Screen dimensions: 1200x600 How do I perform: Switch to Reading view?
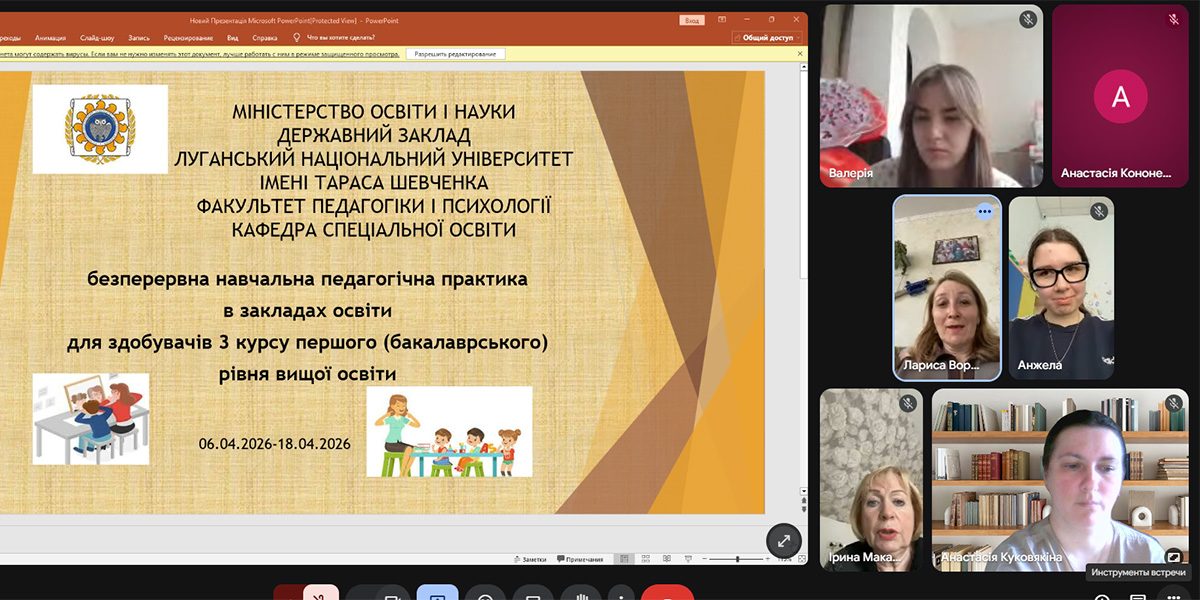666,559
